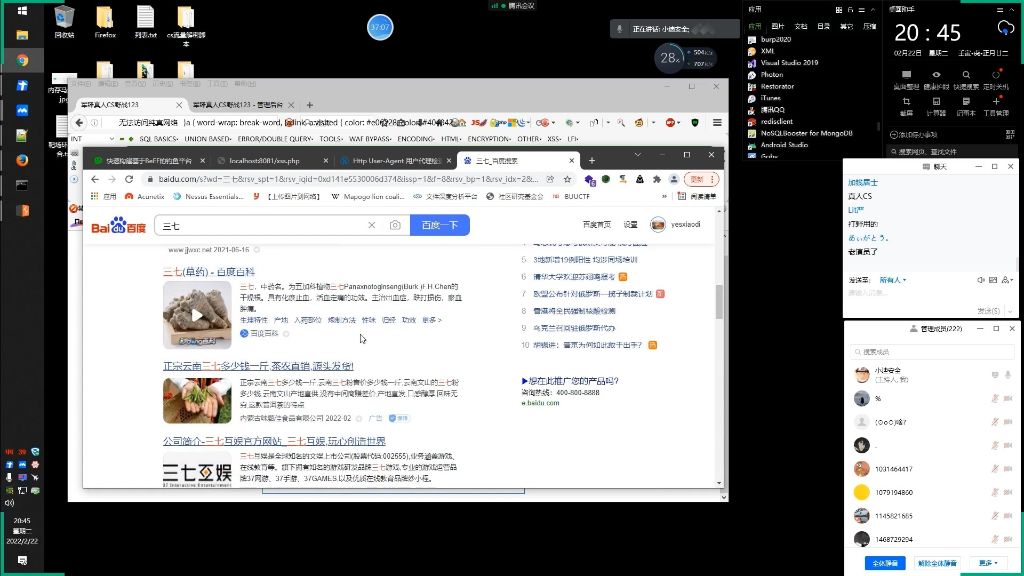1024x576 pixels.
Task: Open a new tab in Firefox window
Action: (310, 104)
